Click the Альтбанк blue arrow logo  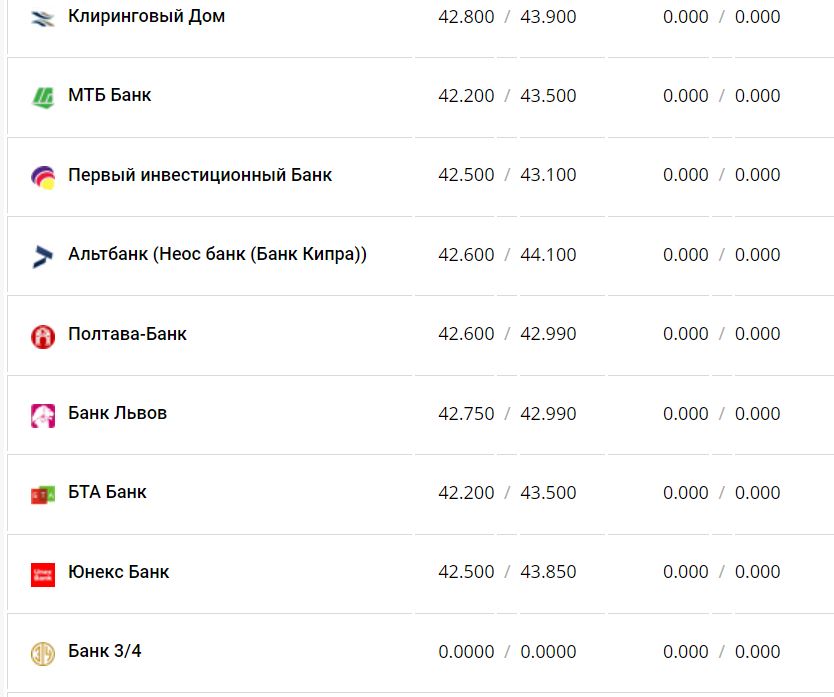(43, 256)
